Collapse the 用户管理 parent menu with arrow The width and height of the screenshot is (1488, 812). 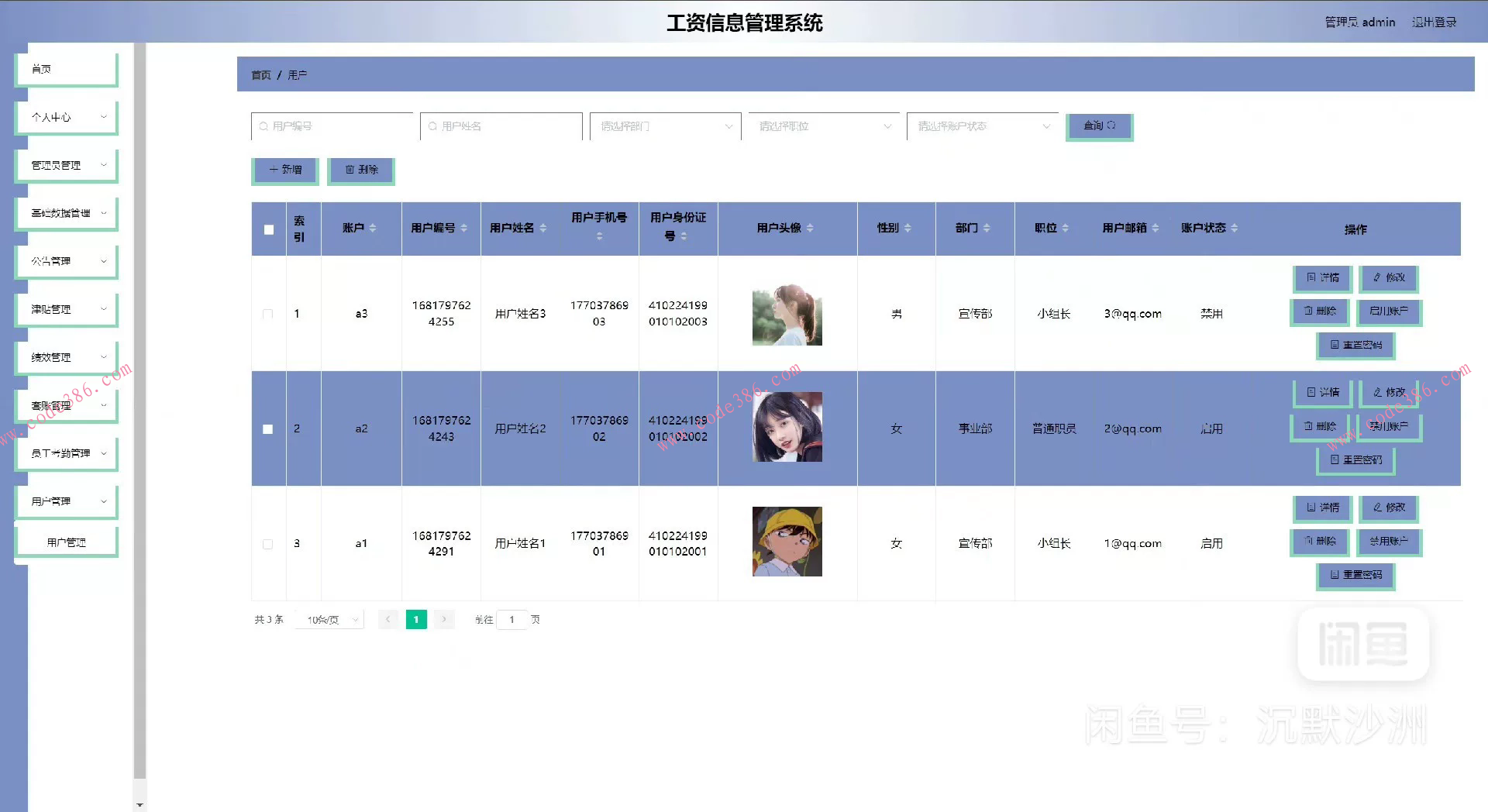(104, 501)
